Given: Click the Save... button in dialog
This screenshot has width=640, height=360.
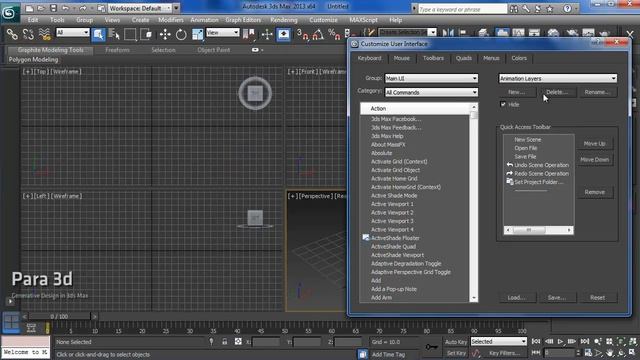Looking at the screenshot, I should 557,298.
